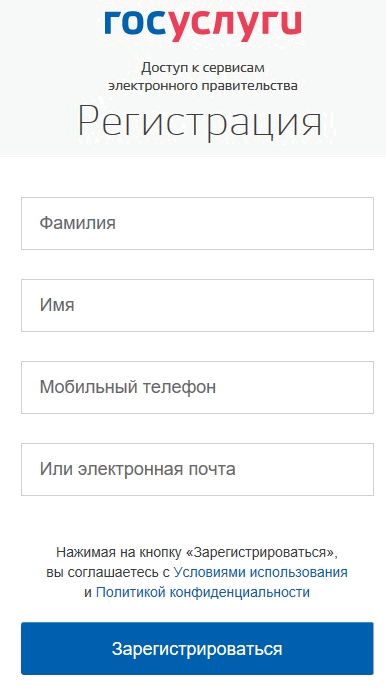Image resolution: width=386 pixels, height=688 pixels.
Task: Select the Имя text field
Action: click(197, 305)
